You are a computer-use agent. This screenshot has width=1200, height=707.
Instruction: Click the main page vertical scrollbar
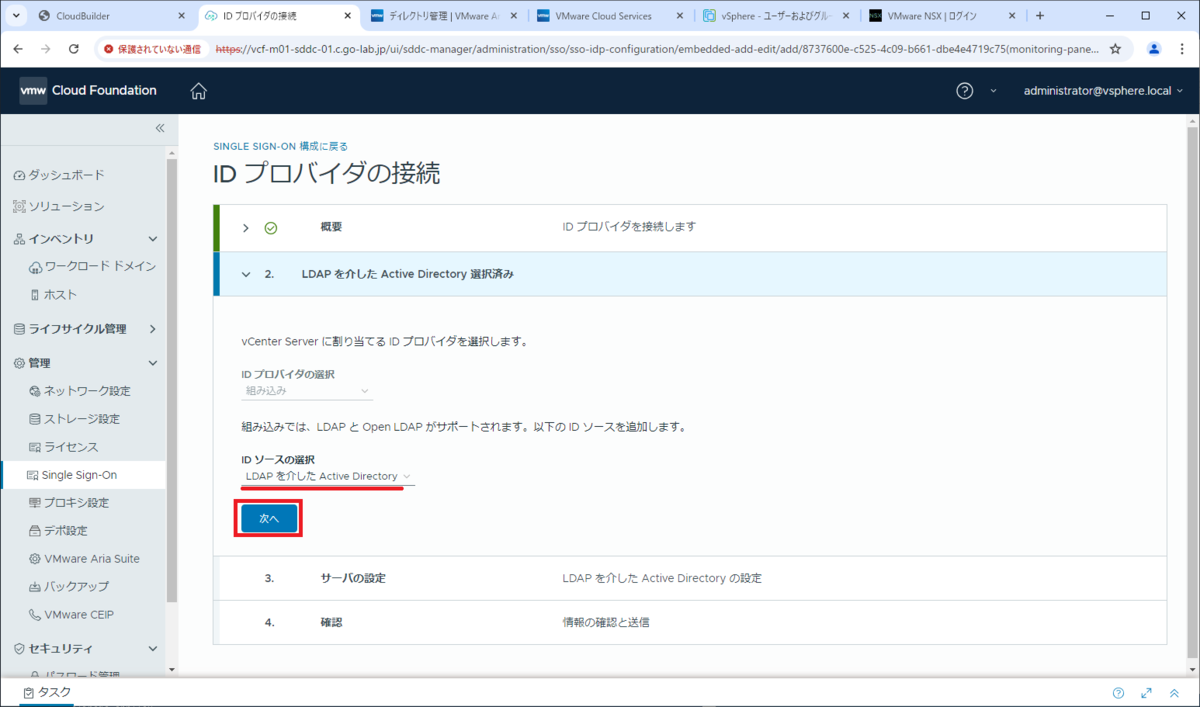pos(1193,390)
